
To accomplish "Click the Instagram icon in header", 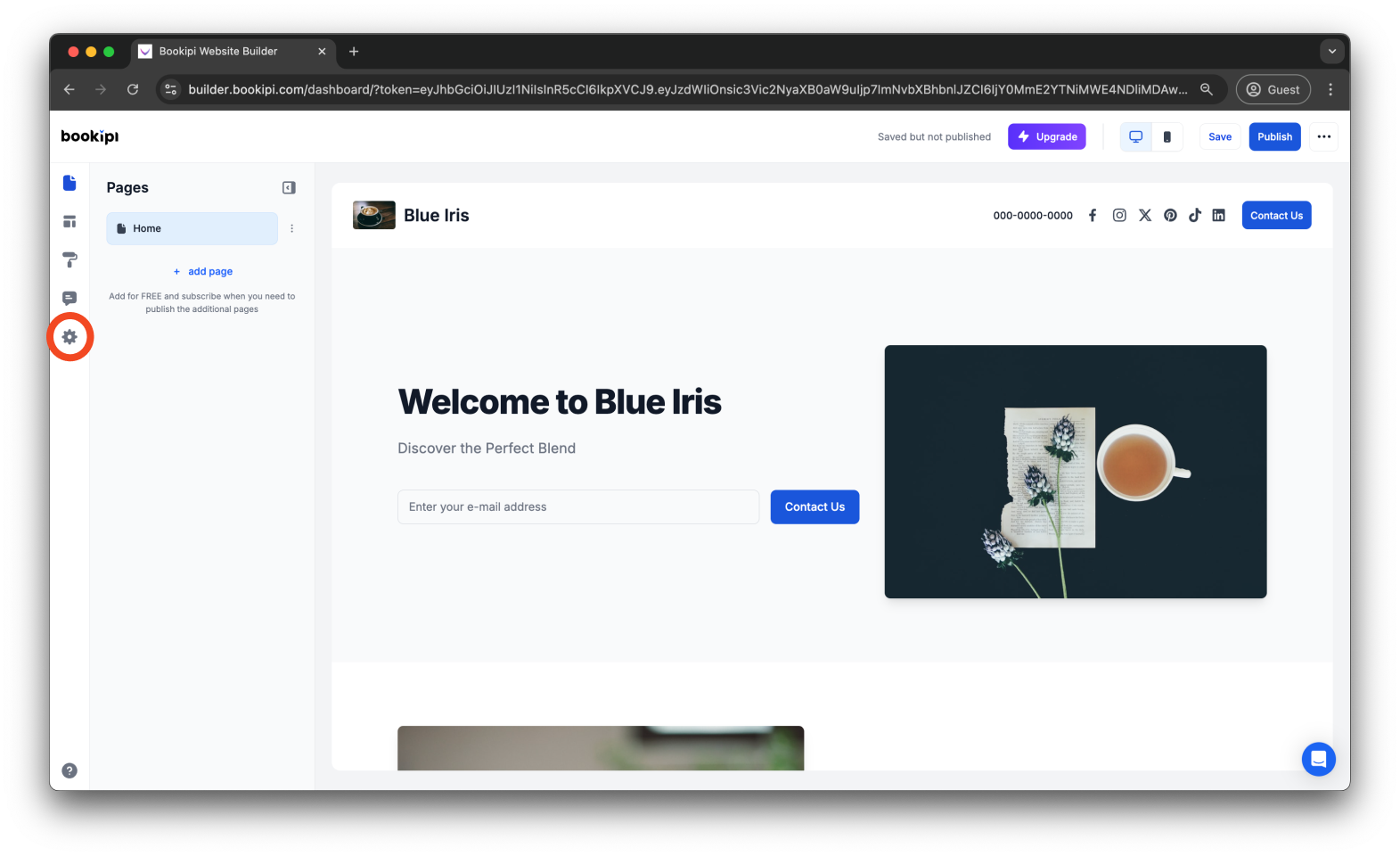I will tap(1119, 215).
